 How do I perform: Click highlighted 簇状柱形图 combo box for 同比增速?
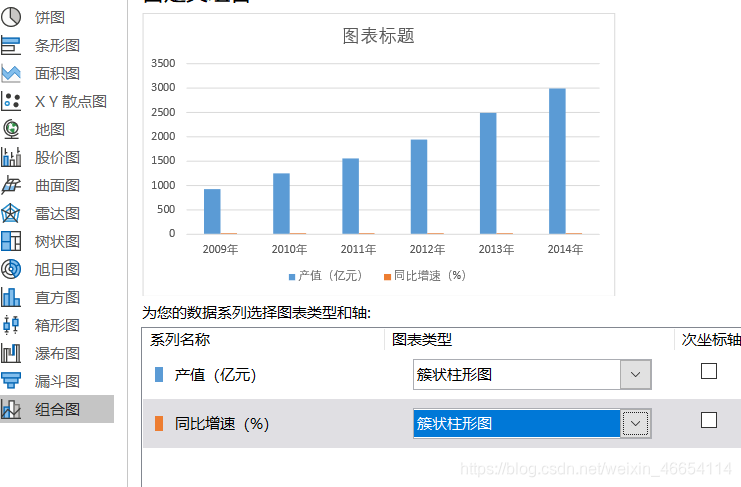(x=532, y=423)
